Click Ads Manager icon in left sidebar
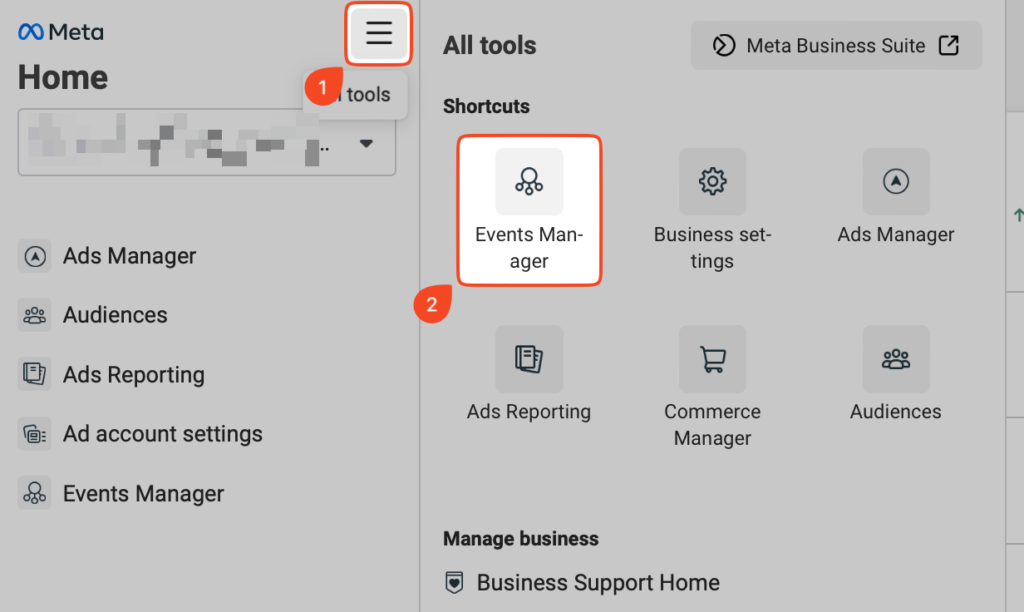Screen dimensions: 1024x612 [35, 256]
